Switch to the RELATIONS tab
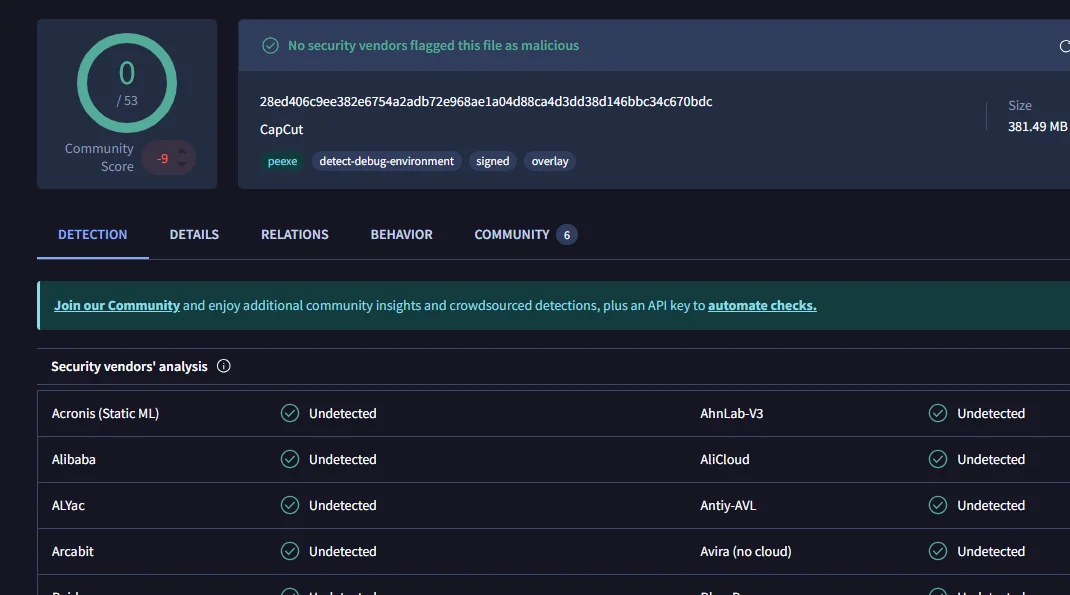 pyautogui.click(x=295, y=235)
